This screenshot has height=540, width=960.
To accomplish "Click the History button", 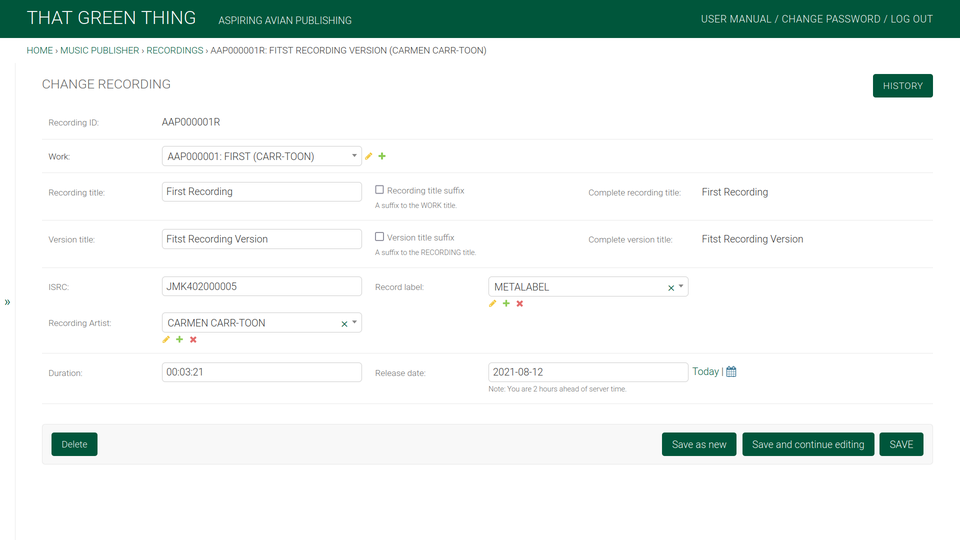I will [x=902, y=86].
